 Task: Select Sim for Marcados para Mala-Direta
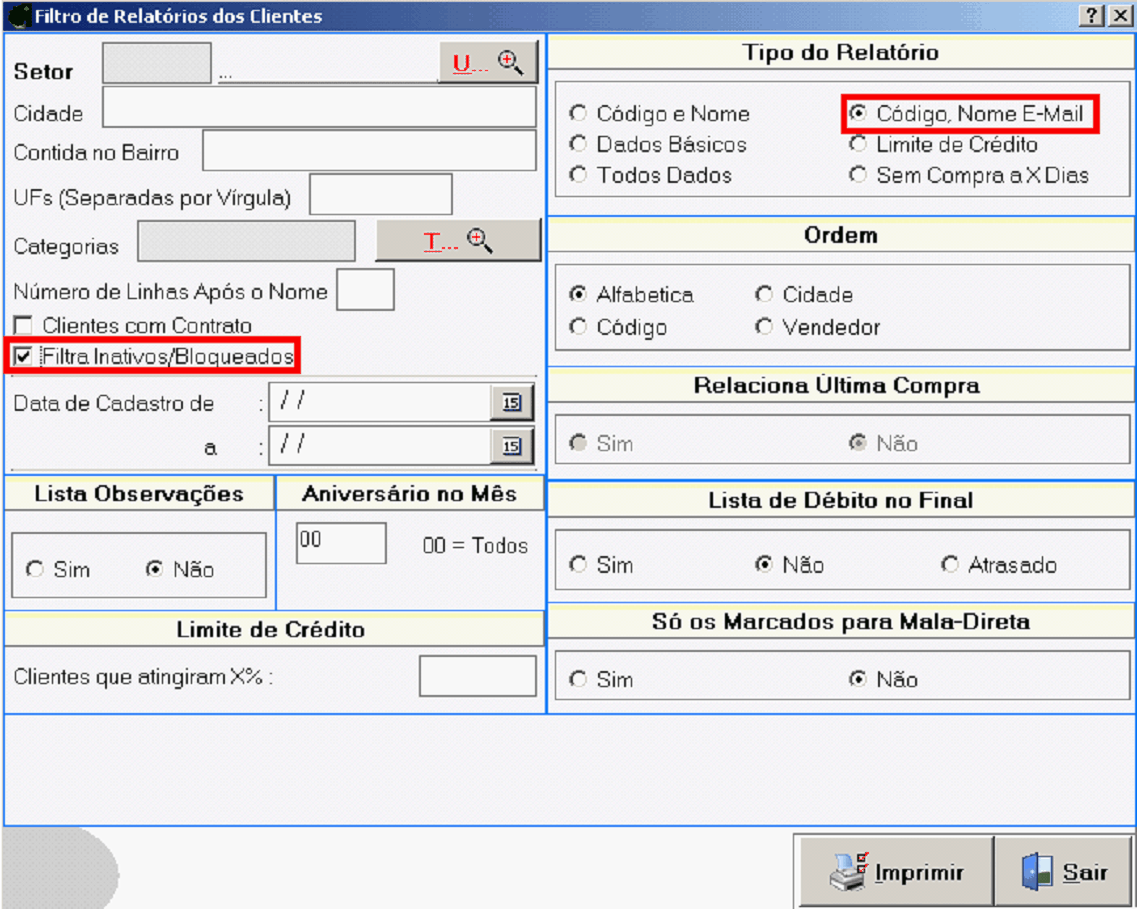click(x=578, y=680)
